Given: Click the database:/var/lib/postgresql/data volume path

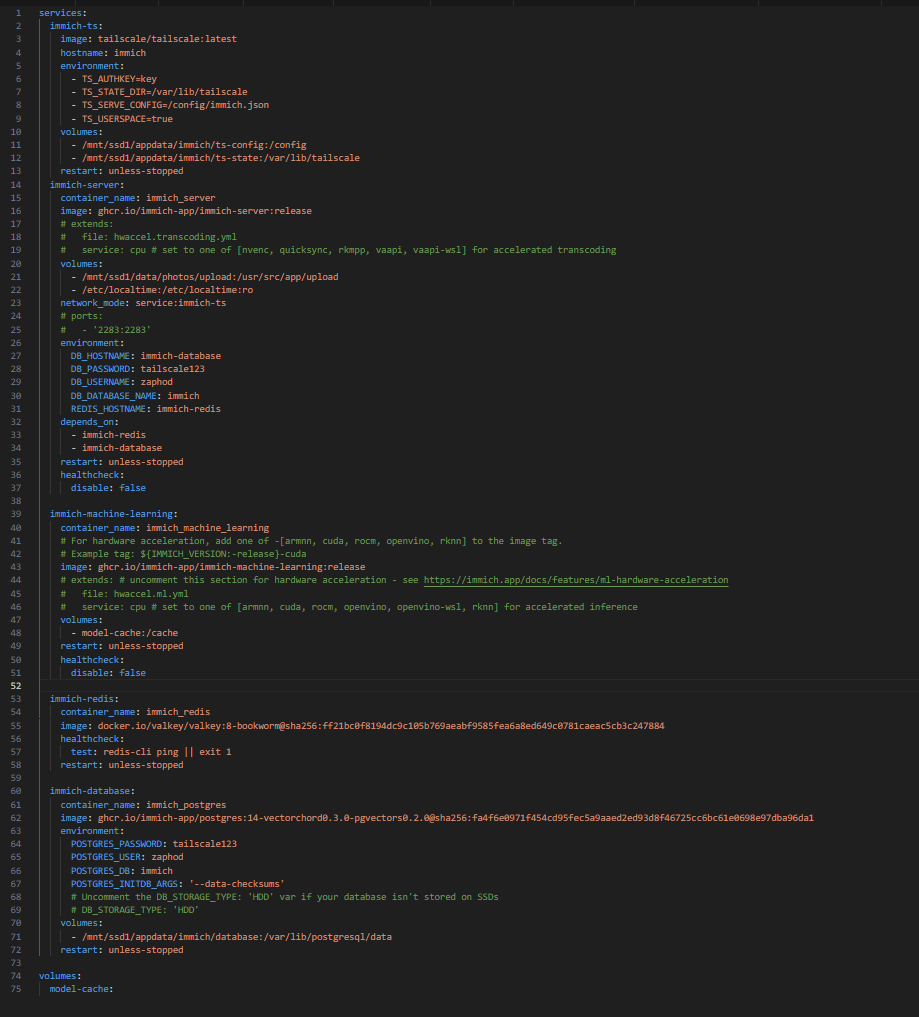Looking at the screenshot, I should click(x=237, y=937).
